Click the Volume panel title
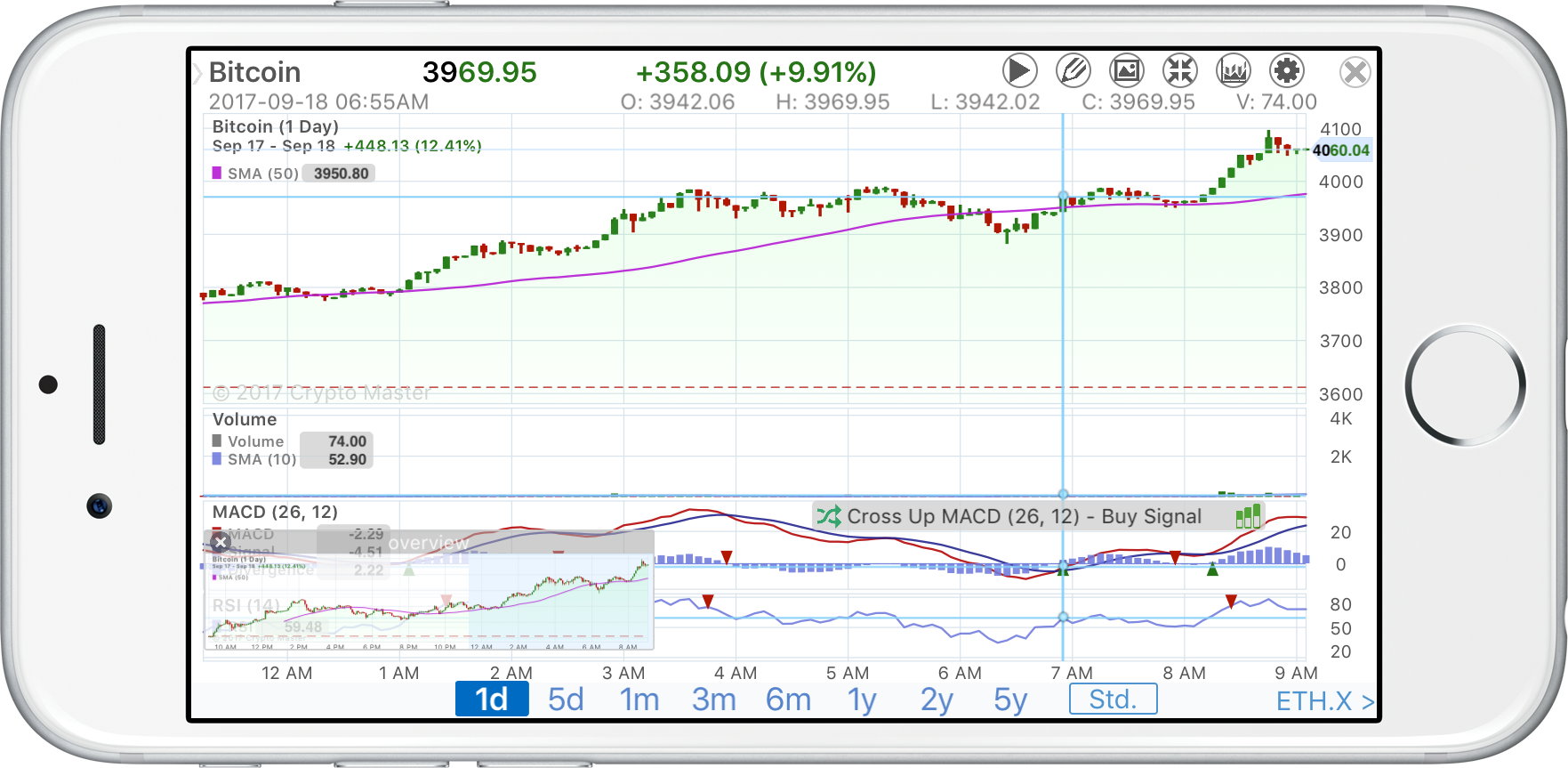Image resolution: width=1568 pixels, height=768 pixels. (245, 419)
